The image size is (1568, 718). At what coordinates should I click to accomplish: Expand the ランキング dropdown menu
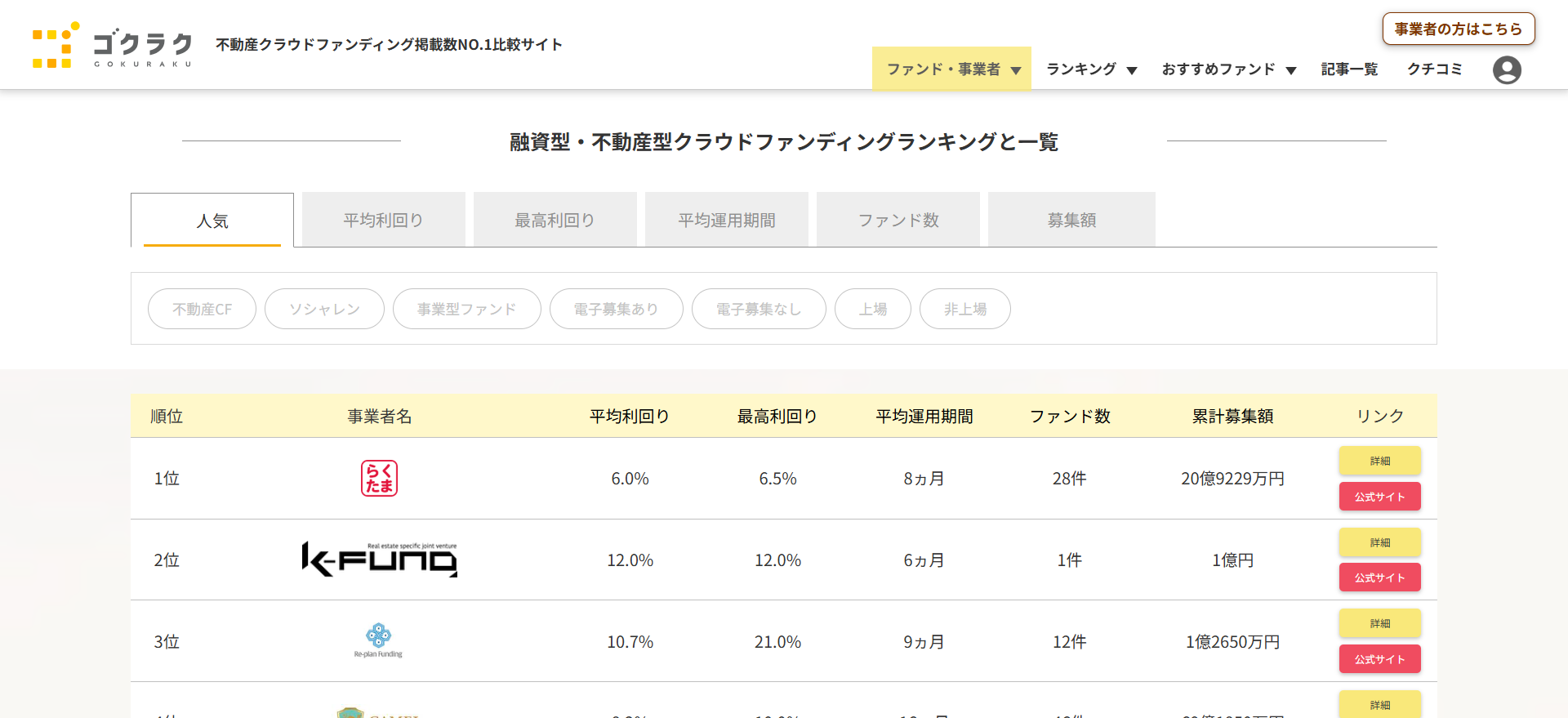pos(1091,69)
